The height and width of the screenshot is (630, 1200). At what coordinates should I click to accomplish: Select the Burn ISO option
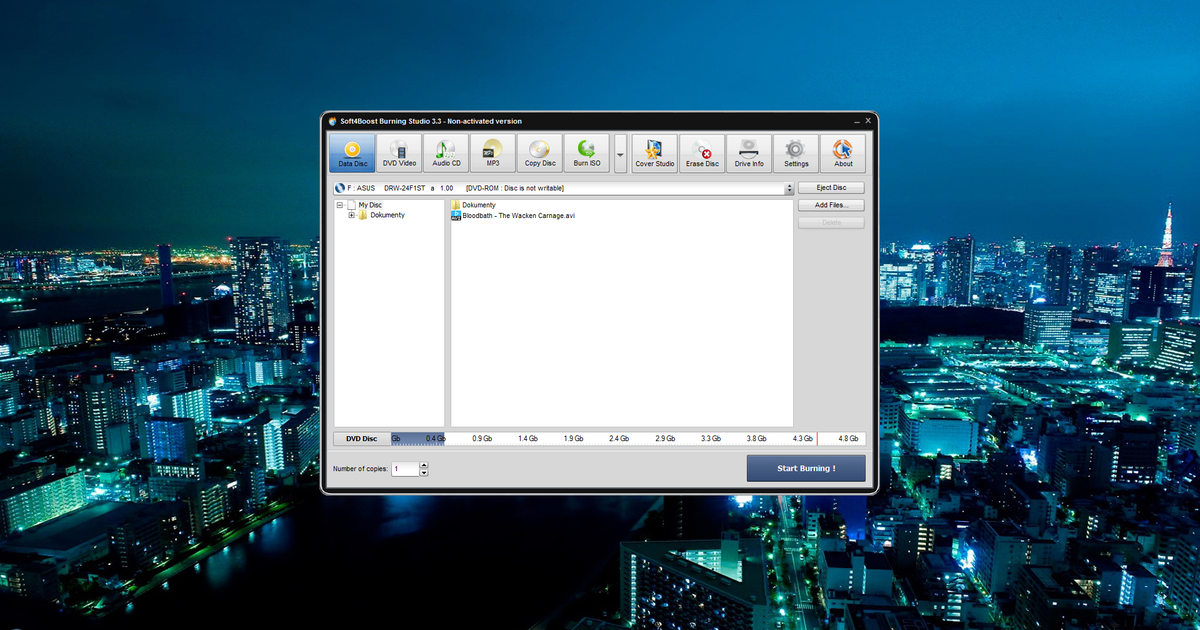click(587, 154)
